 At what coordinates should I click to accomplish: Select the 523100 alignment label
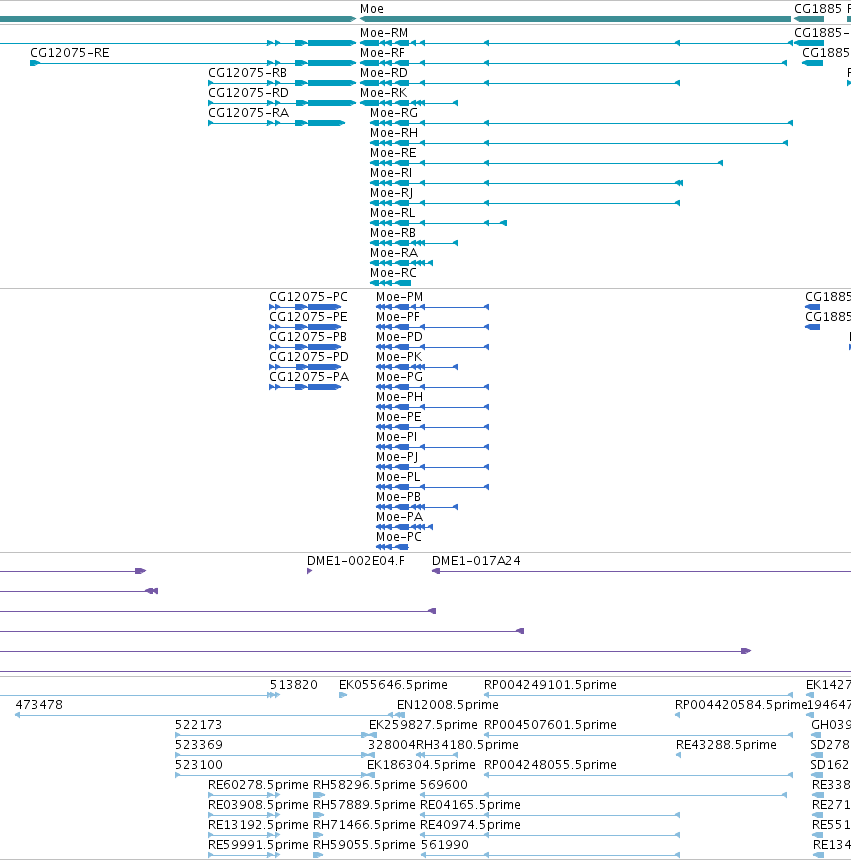coord(198,765)
